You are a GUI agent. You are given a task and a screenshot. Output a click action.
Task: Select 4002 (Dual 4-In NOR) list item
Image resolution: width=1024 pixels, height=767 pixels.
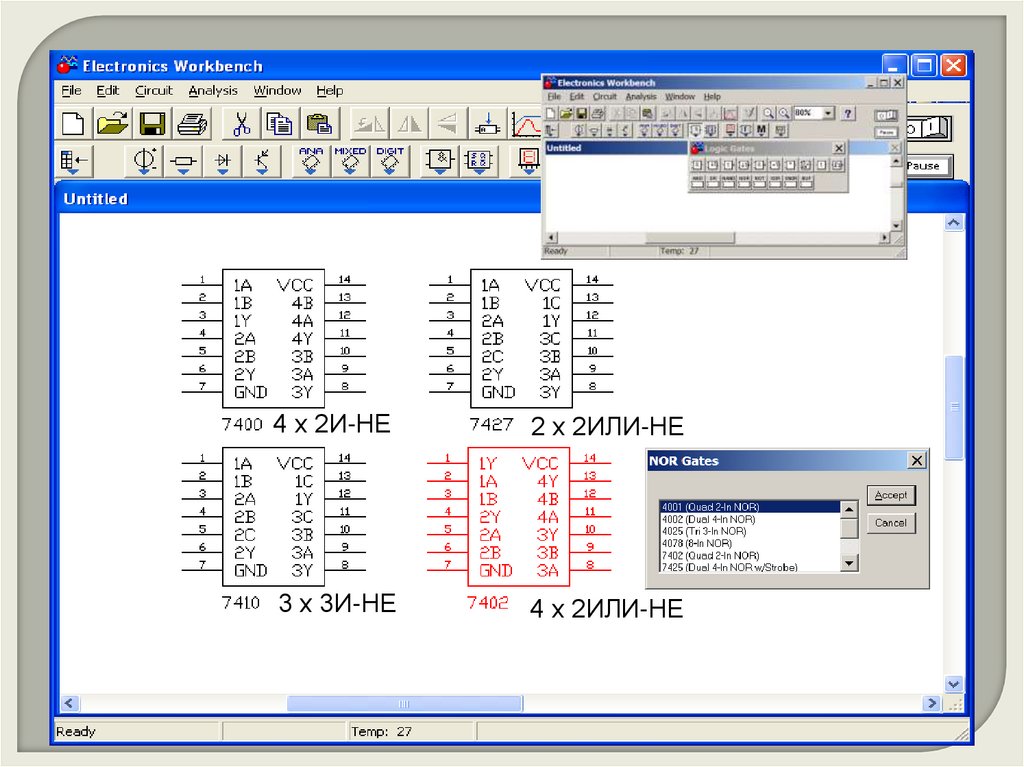[750, 519]
